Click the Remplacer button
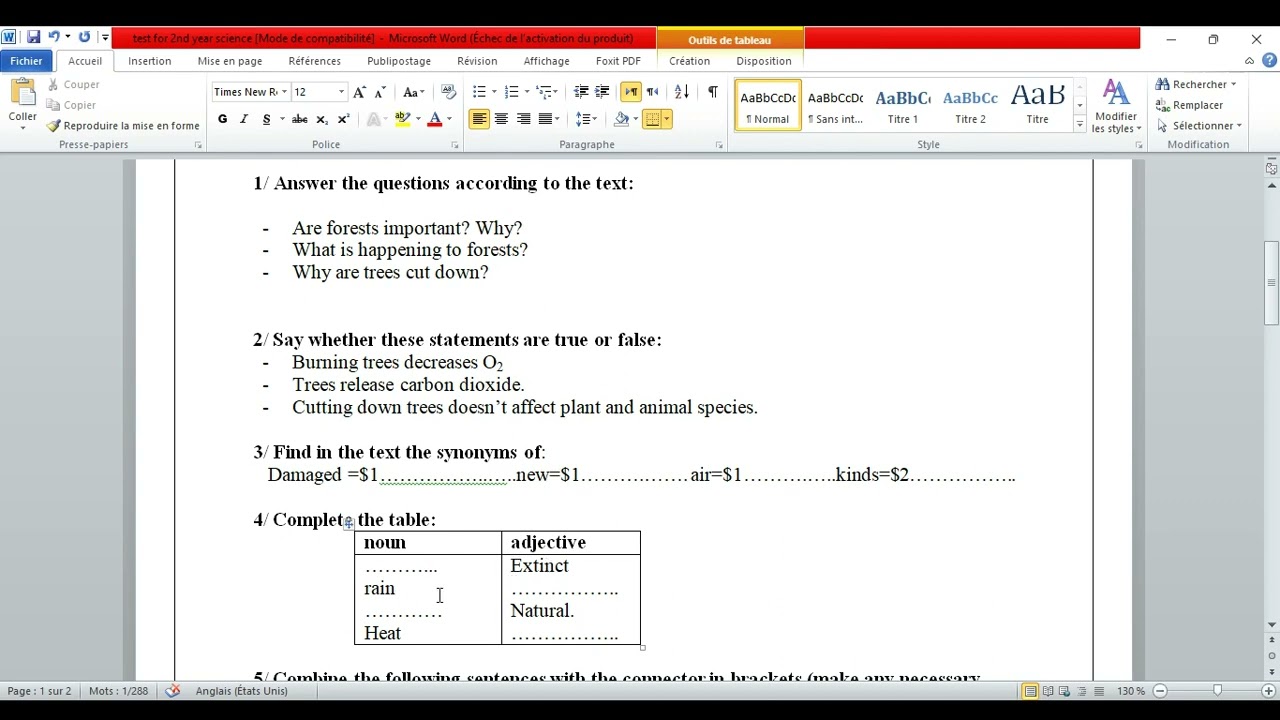Viewport: 1280px width, 720px height. pos(1190,105)
